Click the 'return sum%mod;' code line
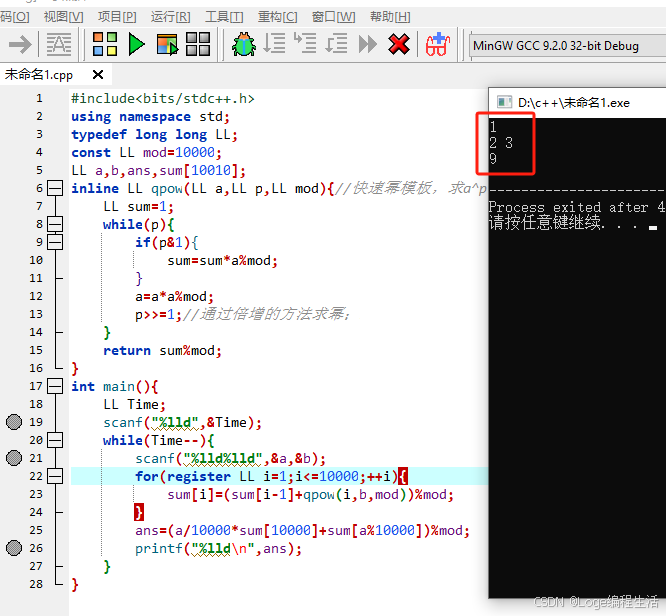666x616 pixels. pos(162,350)
